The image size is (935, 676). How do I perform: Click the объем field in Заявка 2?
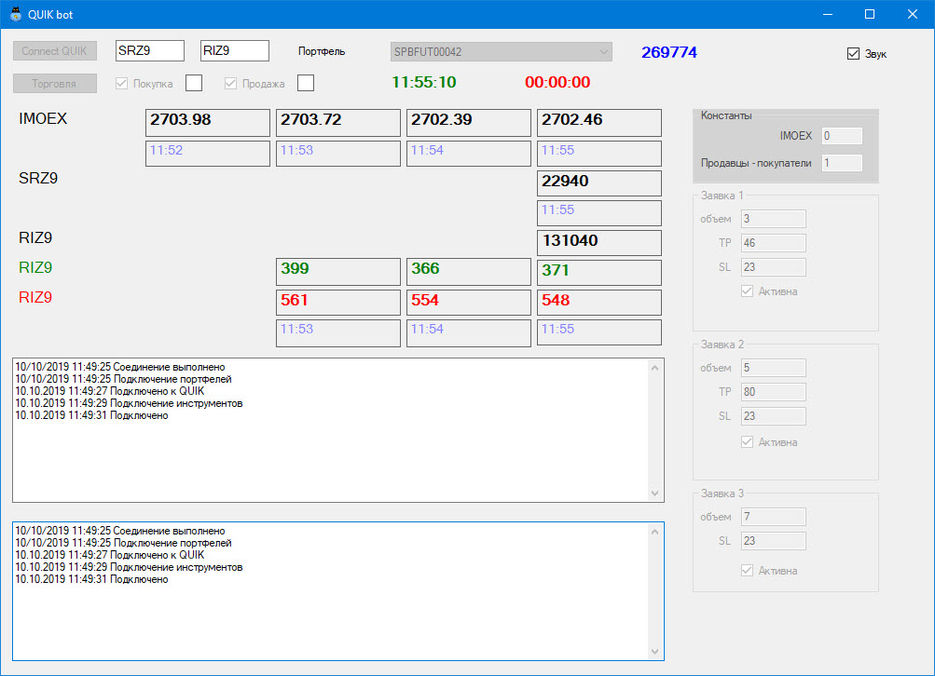(x=773, y=368)
